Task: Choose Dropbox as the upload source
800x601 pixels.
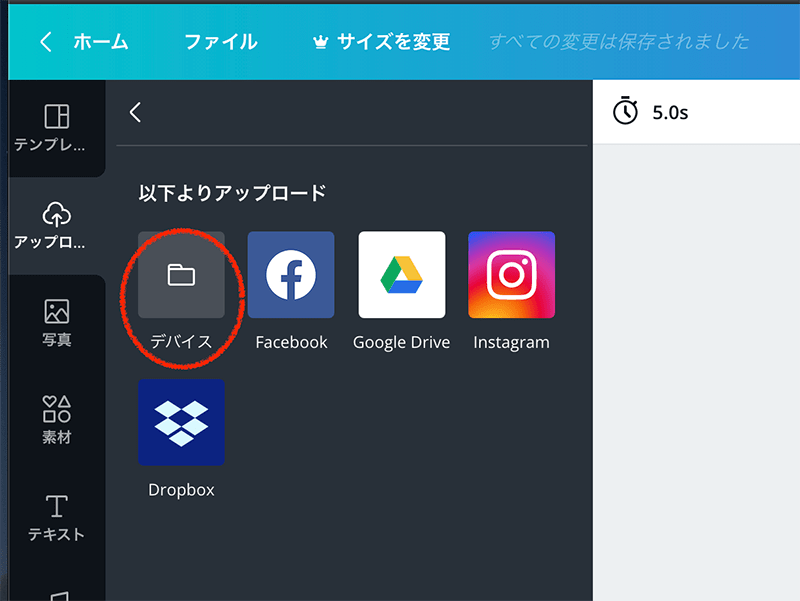Action: point(181,422)
